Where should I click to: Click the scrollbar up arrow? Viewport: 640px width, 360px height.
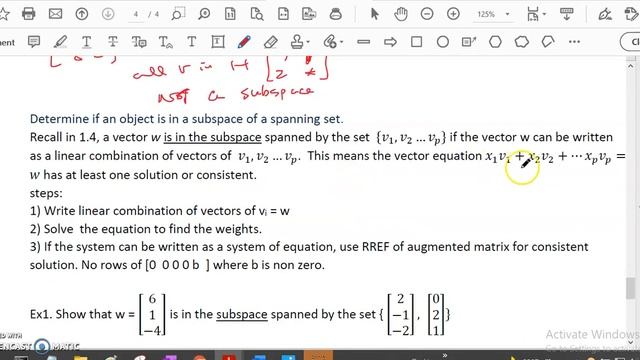click(631, 66)
